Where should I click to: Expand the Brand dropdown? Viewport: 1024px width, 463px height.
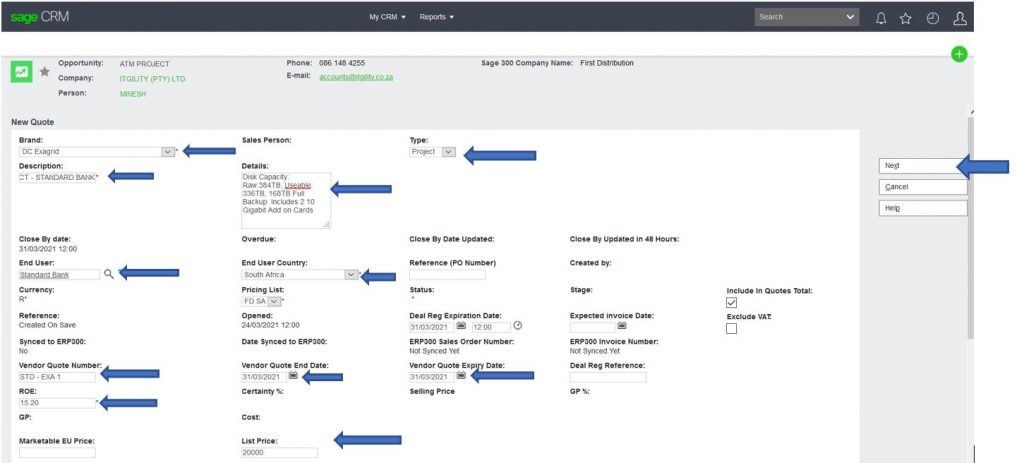(x=167, y=152)
